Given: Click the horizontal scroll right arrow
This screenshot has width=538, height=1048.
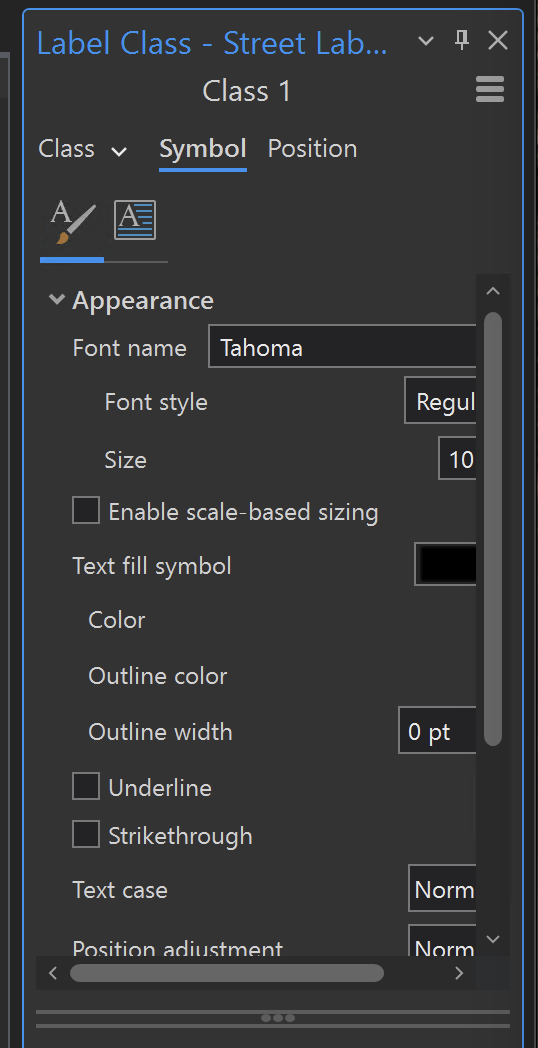Looking at the screenshot, I should point(459,973).
